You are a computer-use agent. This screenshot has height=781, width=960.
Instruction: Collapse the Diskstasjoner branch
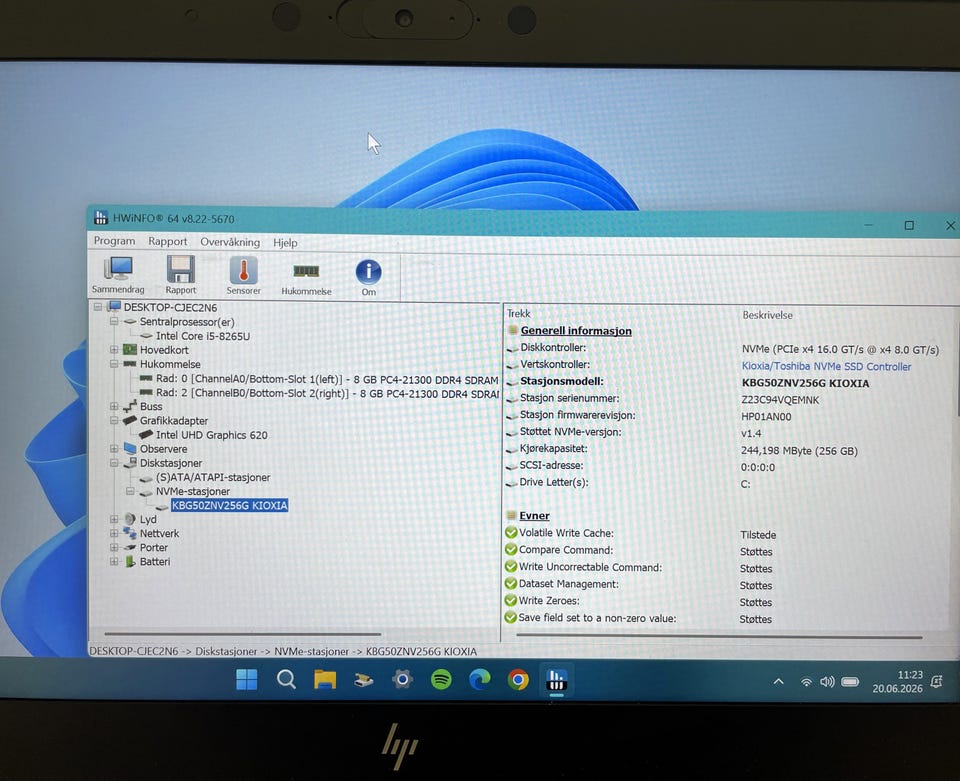(x=114, y=463)
